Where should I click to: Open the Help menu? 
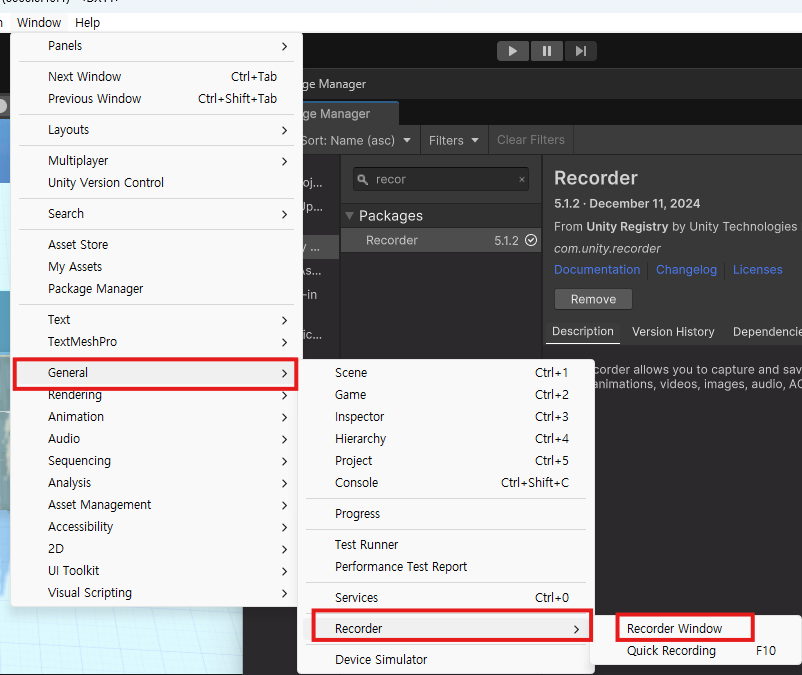click(87, 22)
